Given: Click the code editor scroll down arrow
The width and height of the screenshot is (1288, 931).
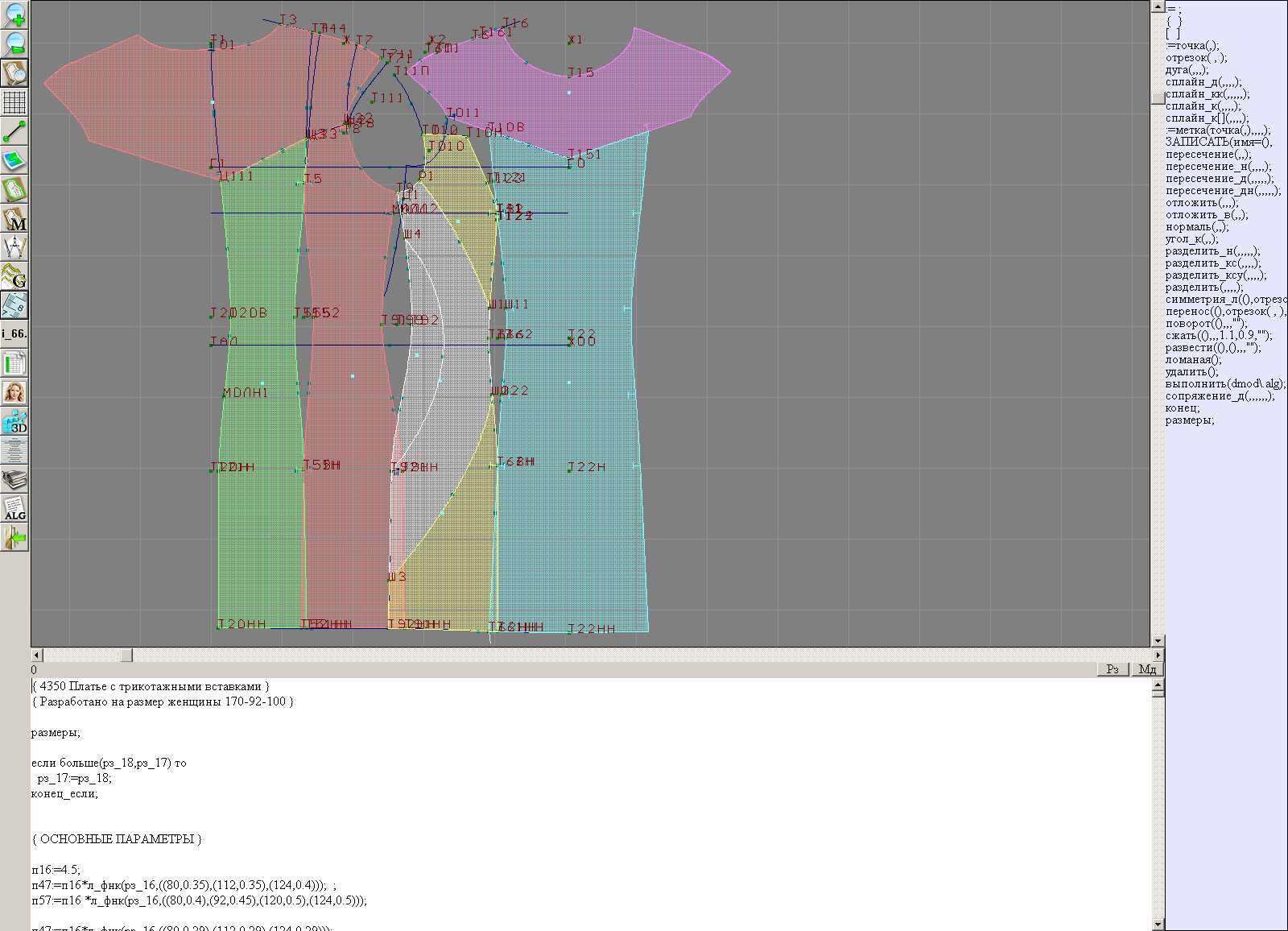Looking at the screenshot, I should tap(1158, 925).
